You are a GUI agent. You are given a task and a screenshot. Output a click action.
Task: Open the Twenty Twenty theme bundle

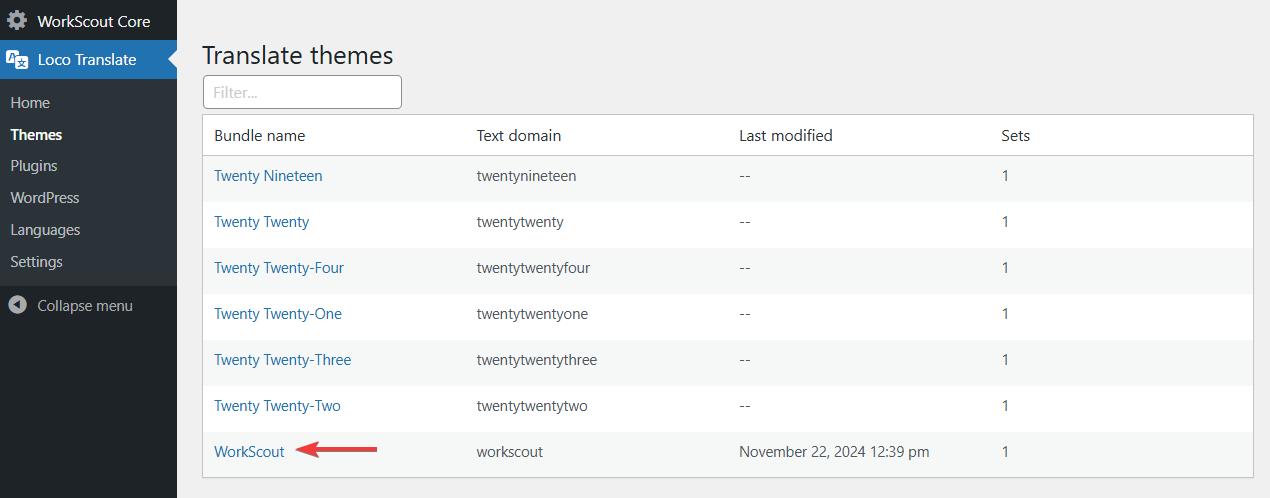[261, 222]
